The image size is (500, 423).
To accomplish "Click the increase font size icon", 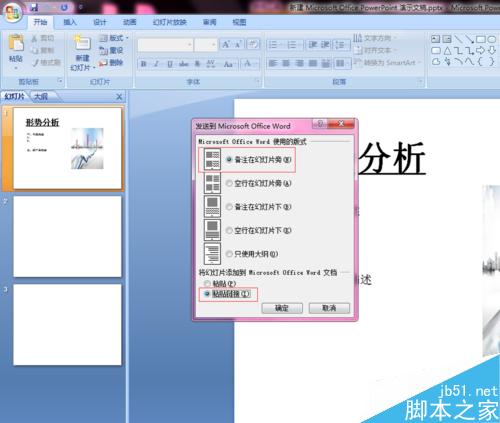I will coord(226,44).
